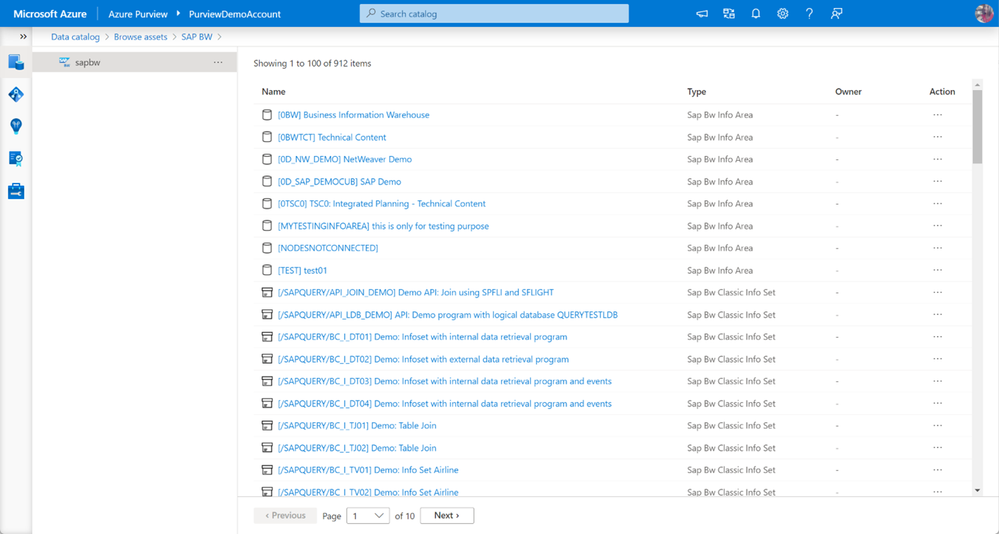Open the Management briefcase sidebar icon
Viewport: 999px width, 534px height.
point(16,191)
